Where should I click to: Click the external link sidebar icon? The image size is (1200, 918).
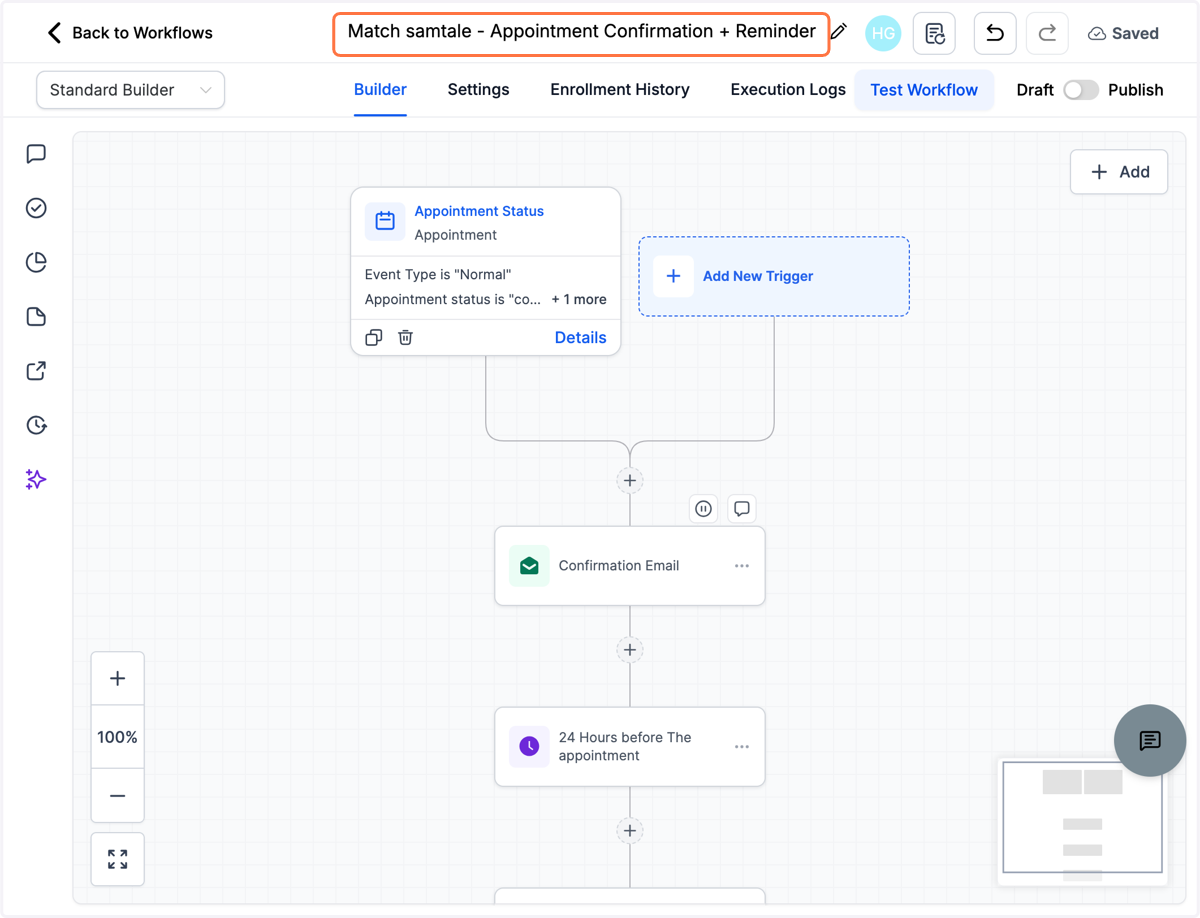click(36, 371)
